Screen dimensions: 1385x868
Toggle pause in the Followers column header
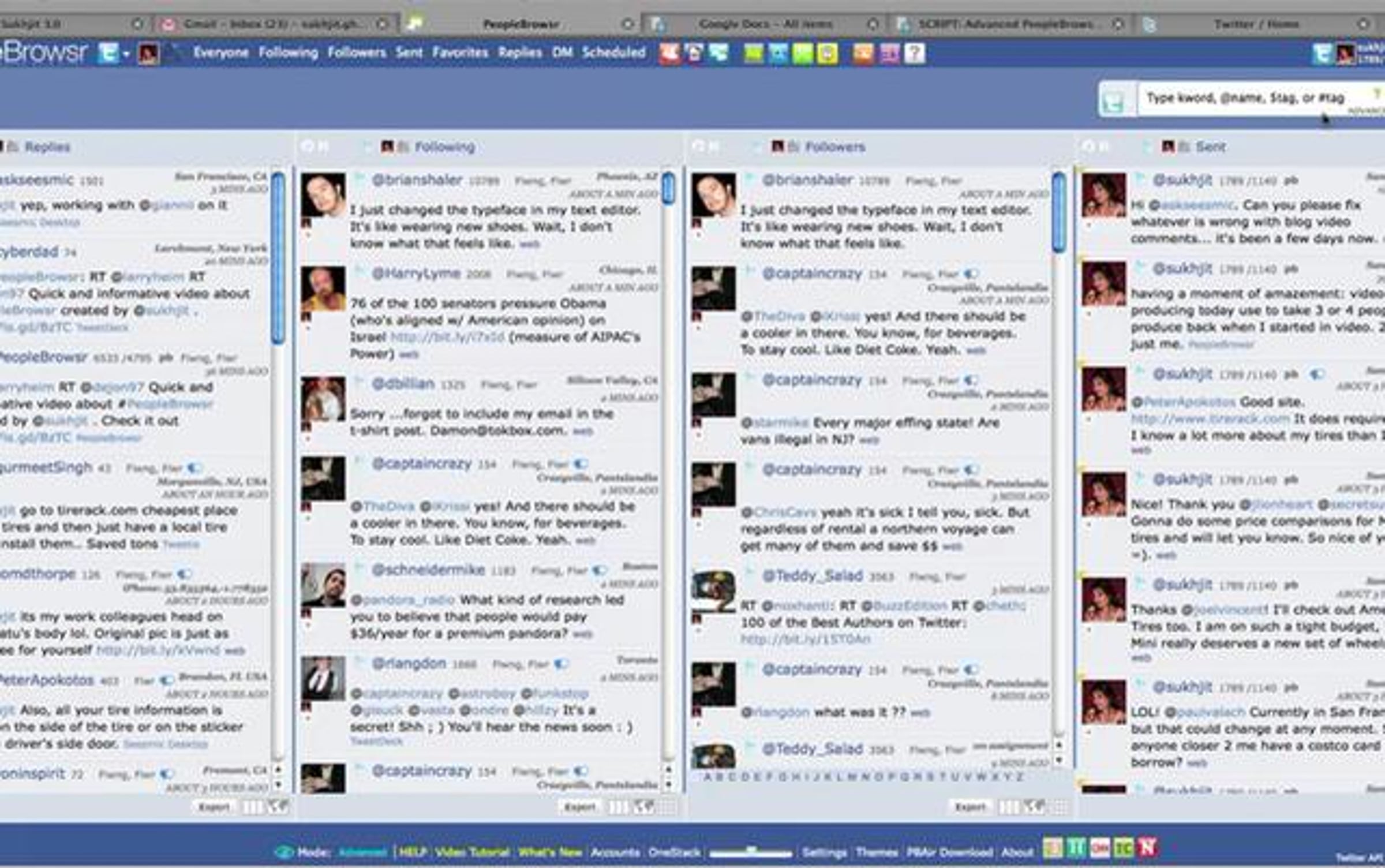pos(713,147)
